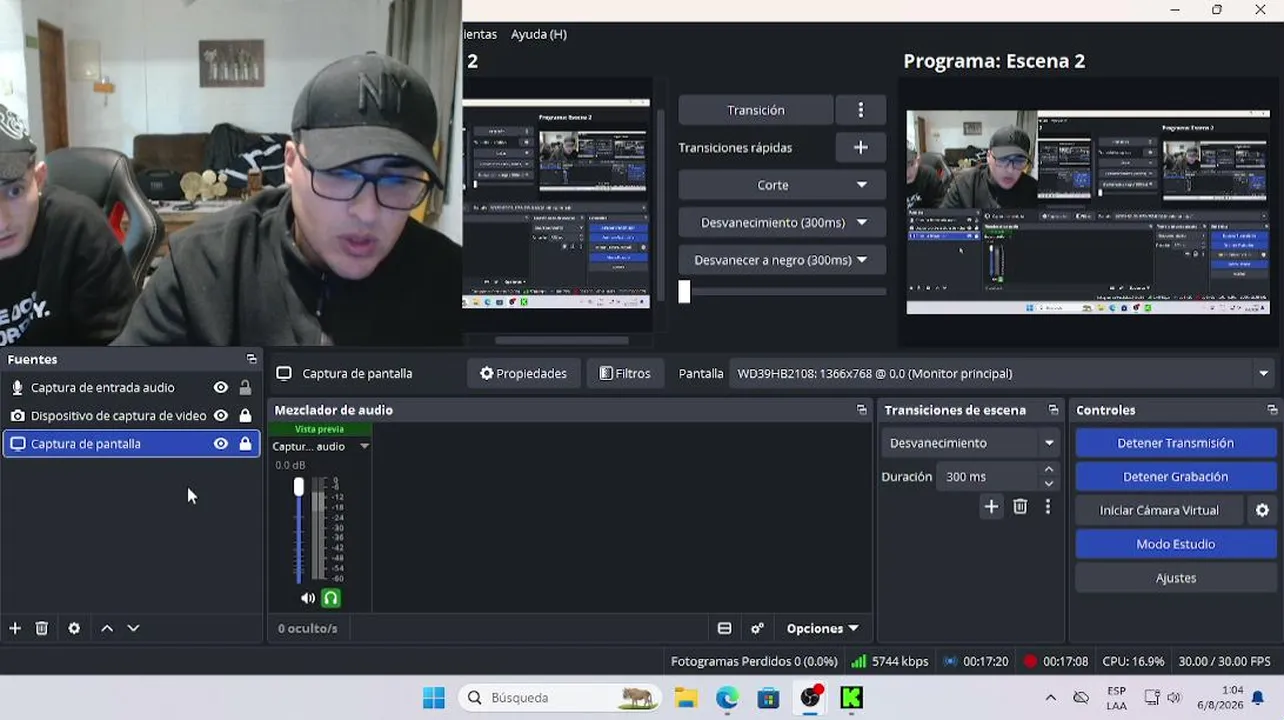
Task: Toggle visibility of Captura de pantalla source
Action: pos(221,444)
